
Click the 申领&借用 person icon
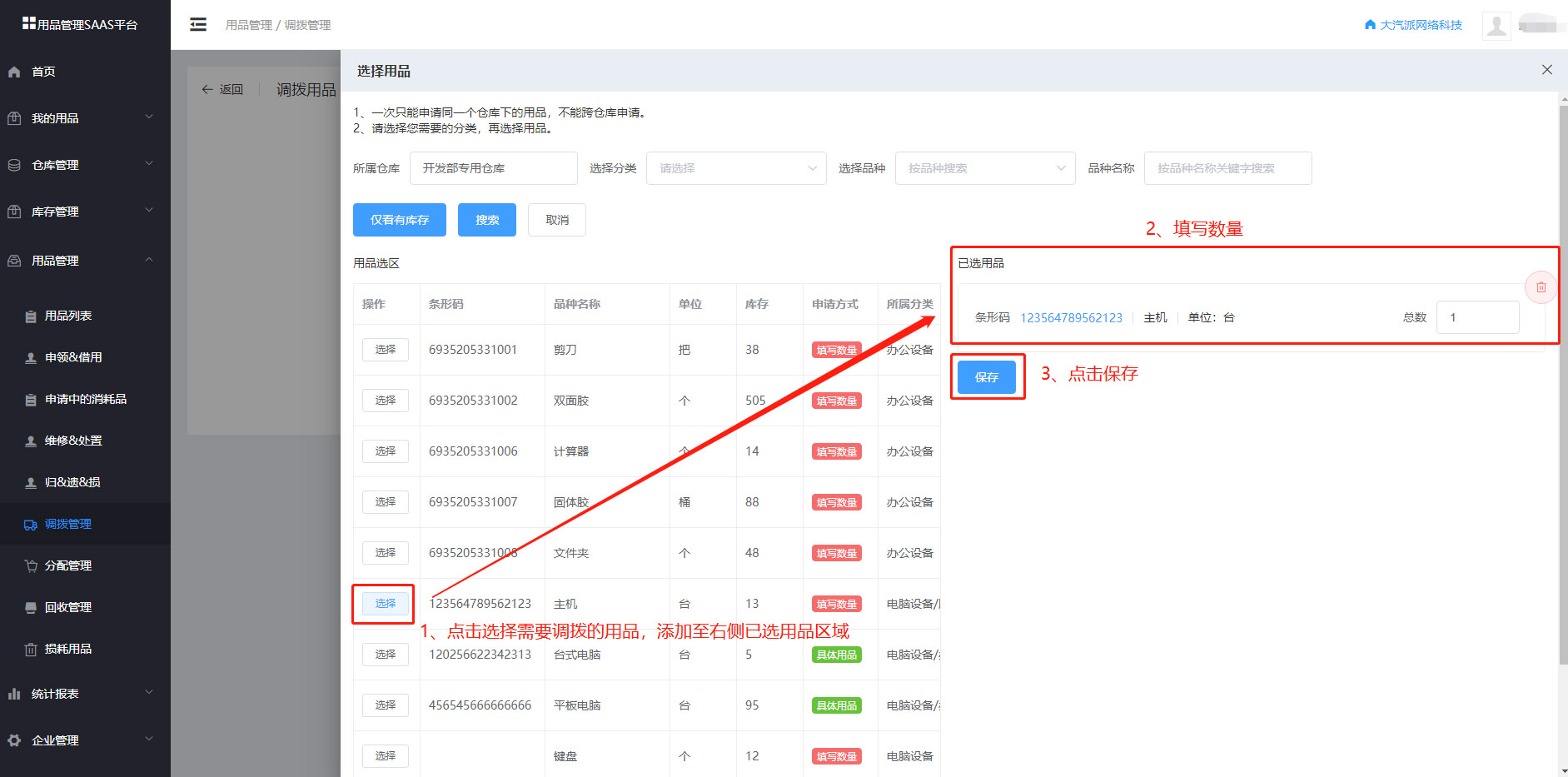pyautogui.click(x=31, y=358)
